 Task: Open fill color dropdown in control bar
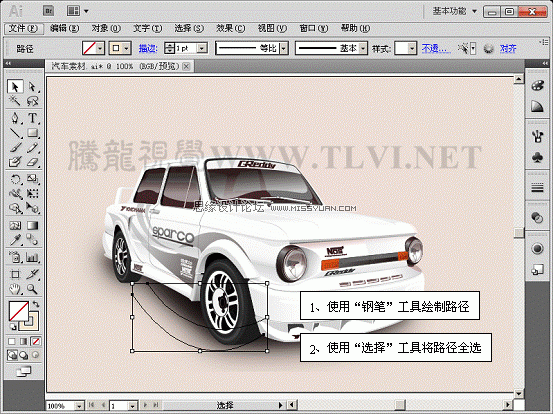click(x=100, y=48)
